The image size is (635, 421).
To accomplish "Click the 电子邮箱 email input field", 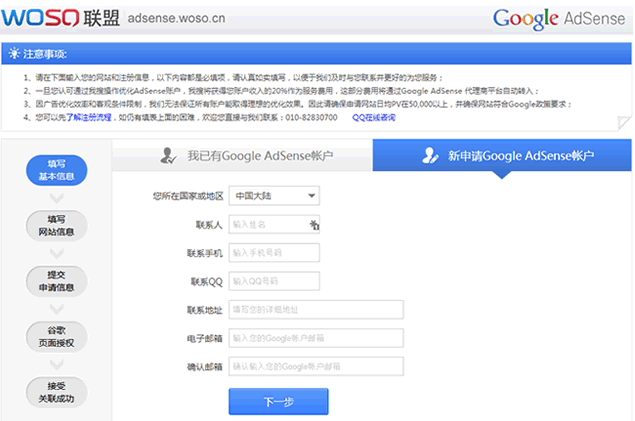I will pos(316,338).
